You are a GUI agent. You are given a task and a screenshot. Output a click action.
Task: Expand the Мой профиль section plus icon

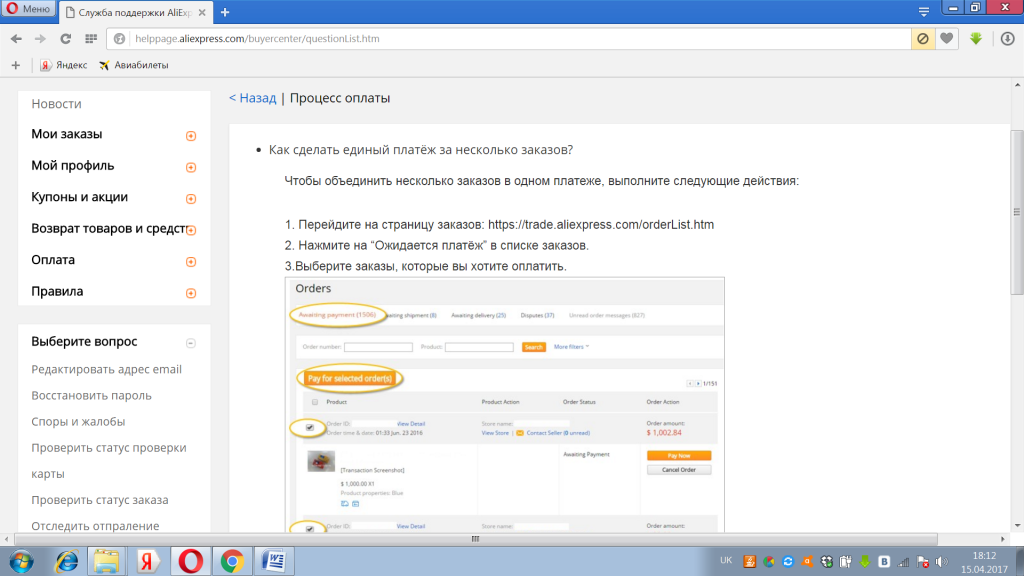(191, 167)
